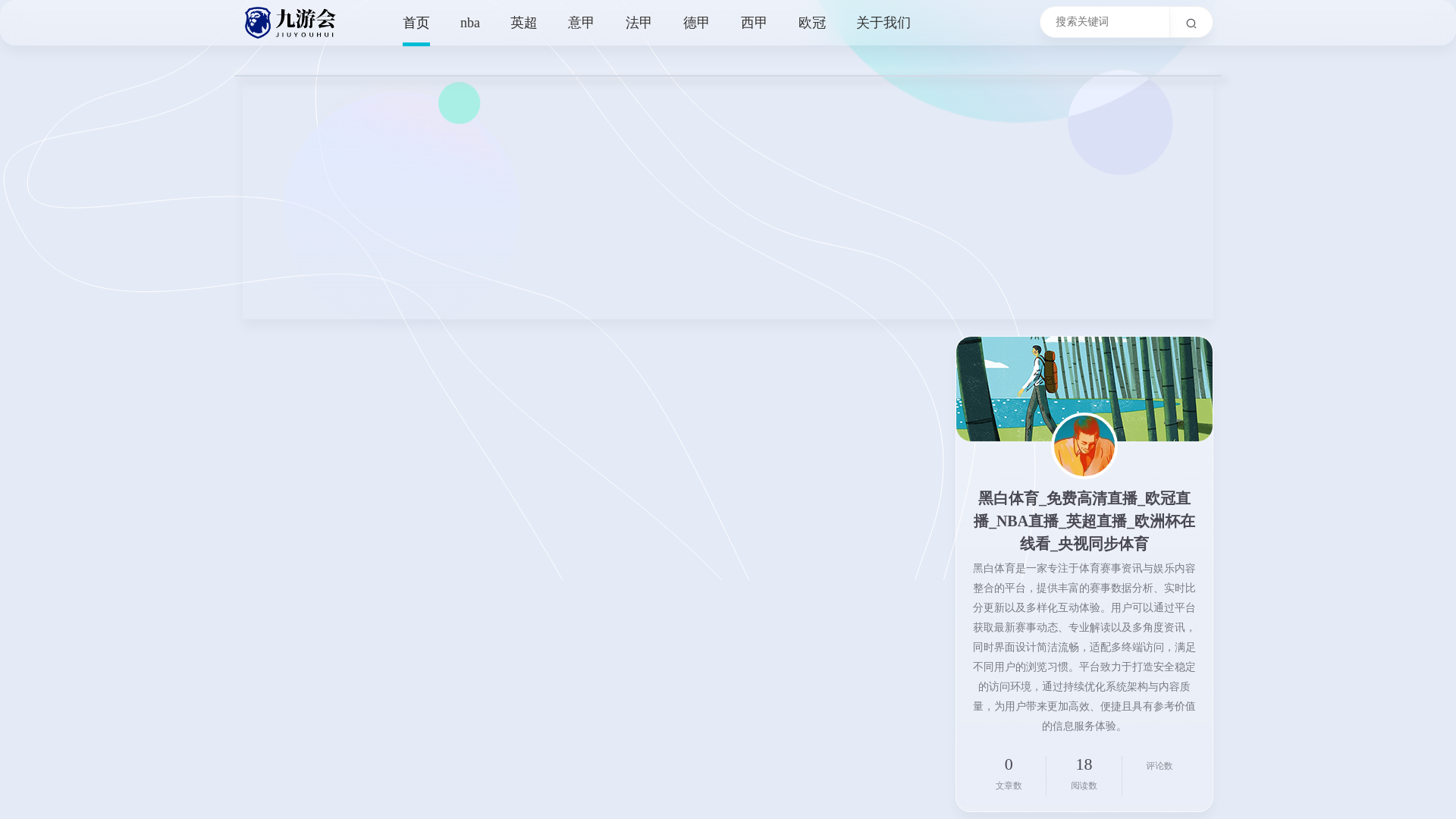The image size is (1456, 819).
Task: Click the 九游会 JIUYOUHUI site logo
Action: click(x=290, y=23)
